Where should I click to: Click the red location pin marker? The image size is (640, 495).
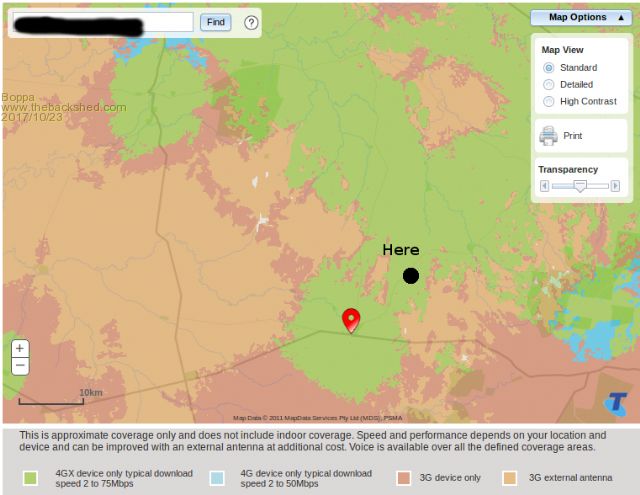(x=351, y=319)
